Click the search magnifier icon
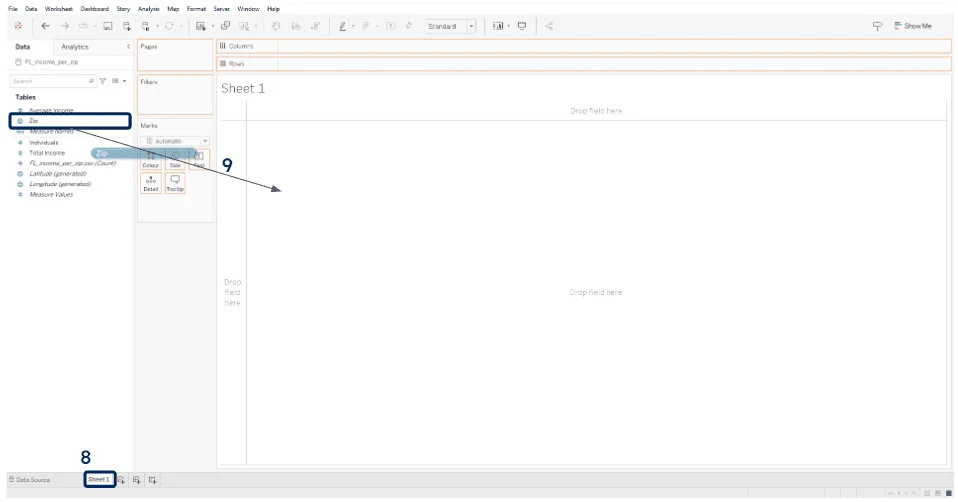Viewport: 958px width, 502px height. (91, 81)
